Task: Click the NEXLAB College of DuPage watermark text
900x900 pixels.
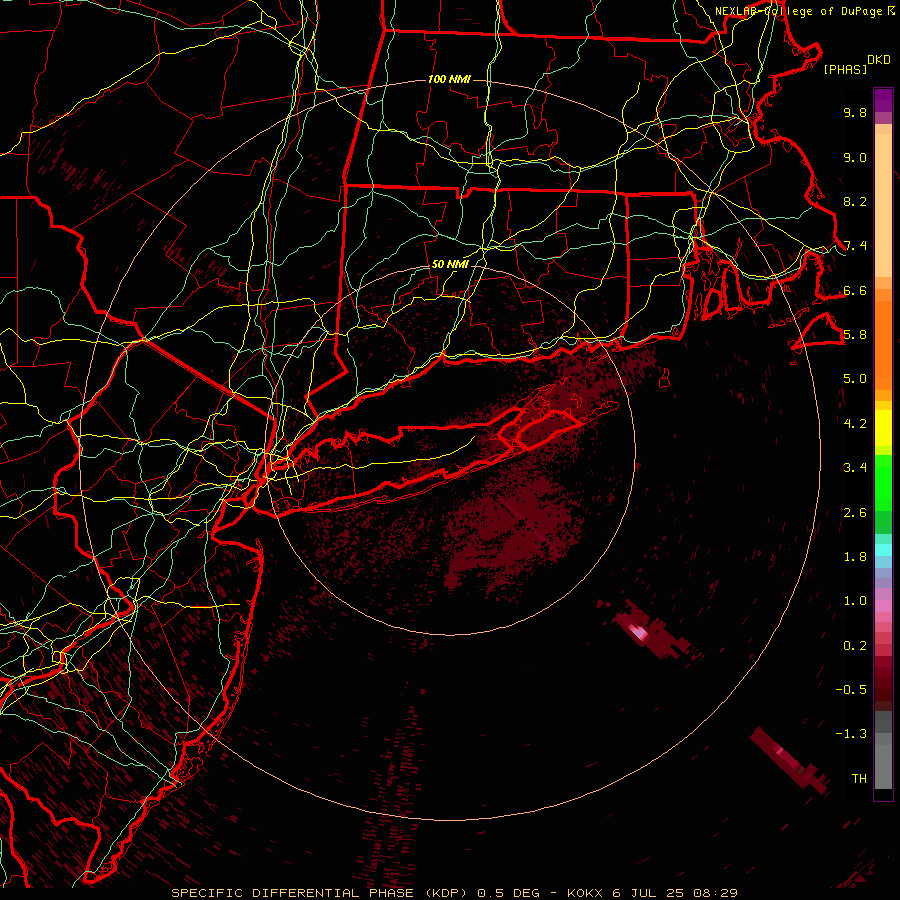Action: [805, 11]
